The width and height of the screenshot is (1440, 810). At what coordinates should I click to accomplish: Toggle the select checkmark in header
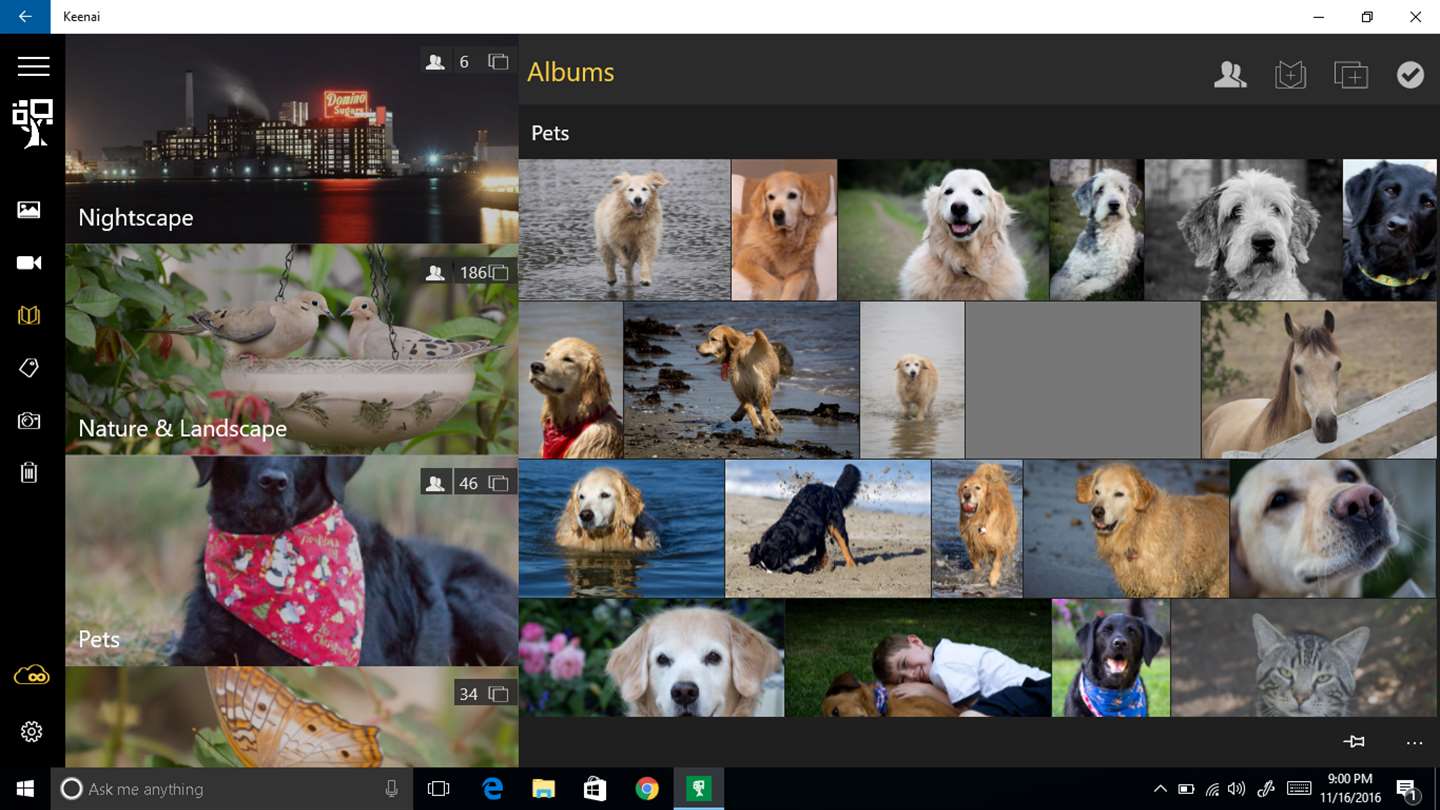1410,75
